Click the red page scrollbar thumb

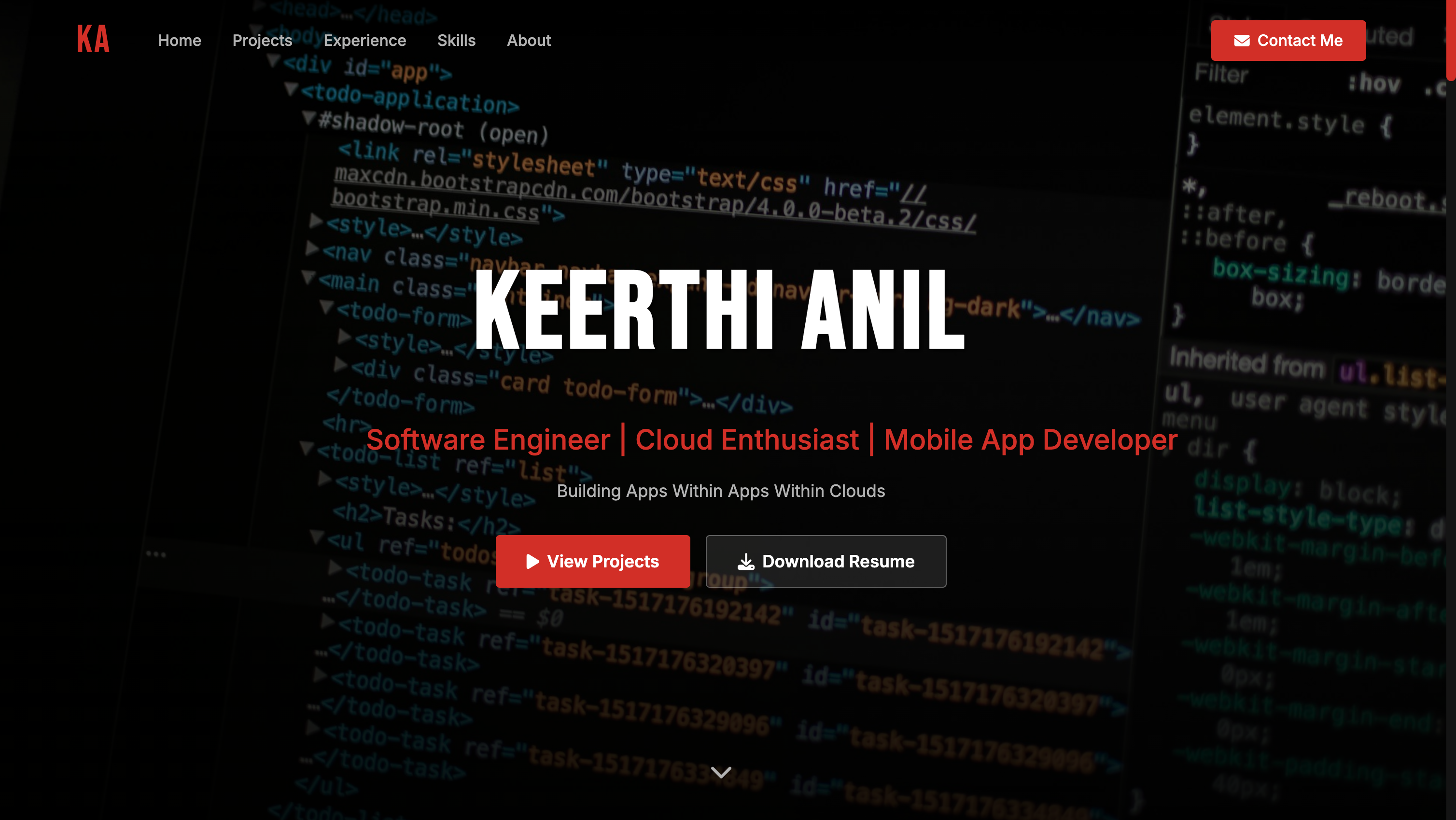(x=1451, y=40)
